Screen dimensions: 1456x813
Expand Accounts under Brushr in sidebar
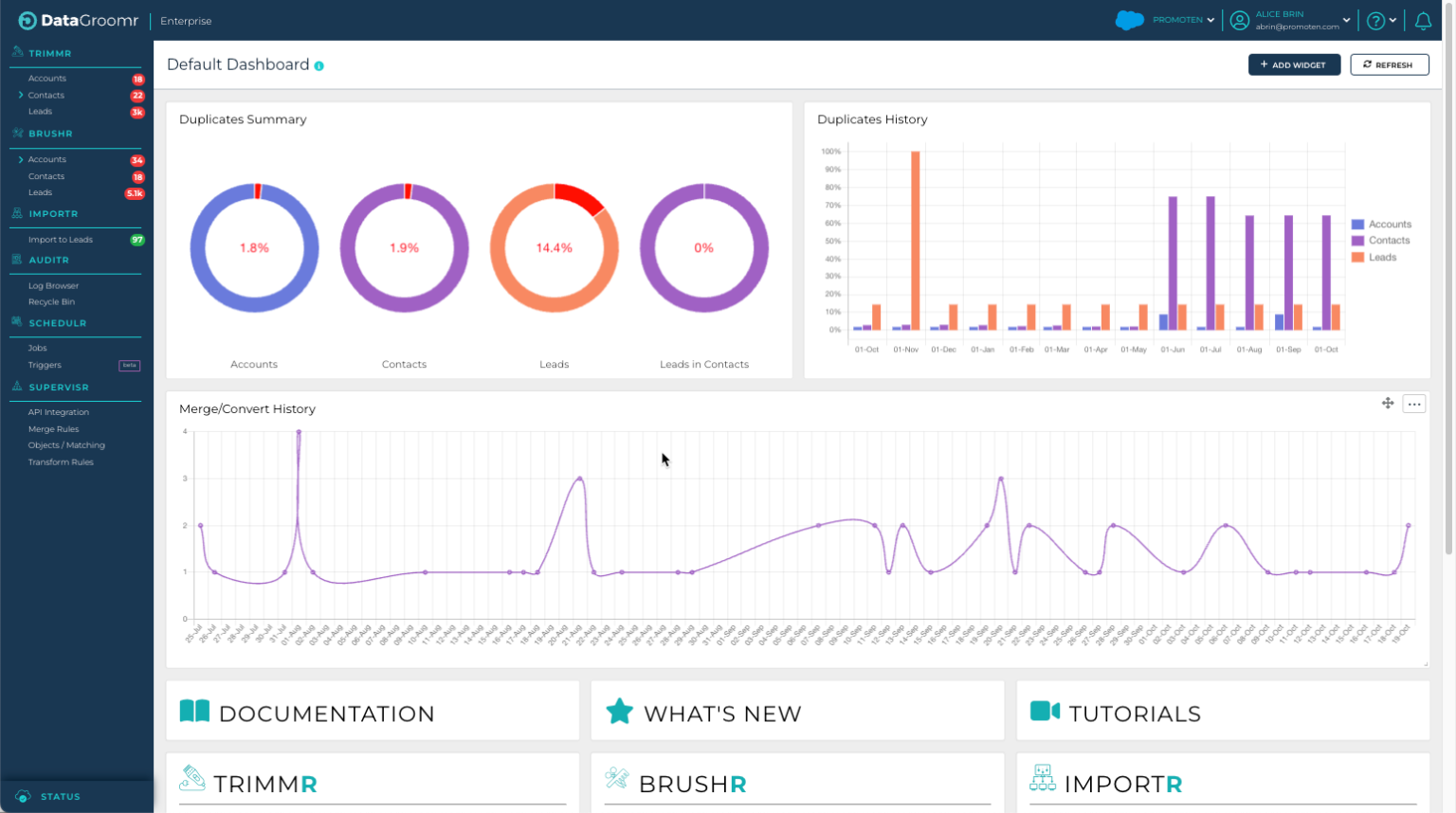pyautogui.click(x=21, y=159)
